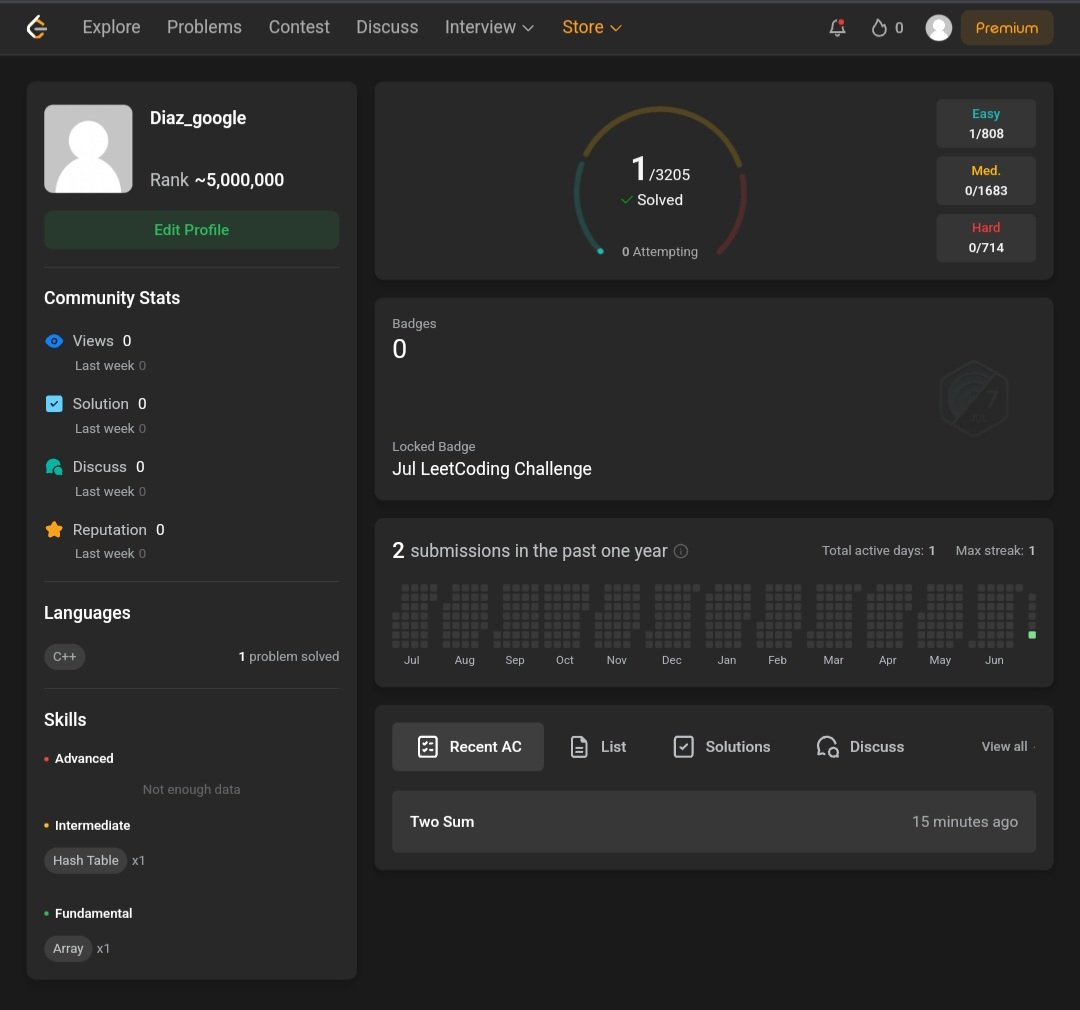1080x1010 pixels.
Task: Click the Array skill tag
Action: tap(68, 949)
